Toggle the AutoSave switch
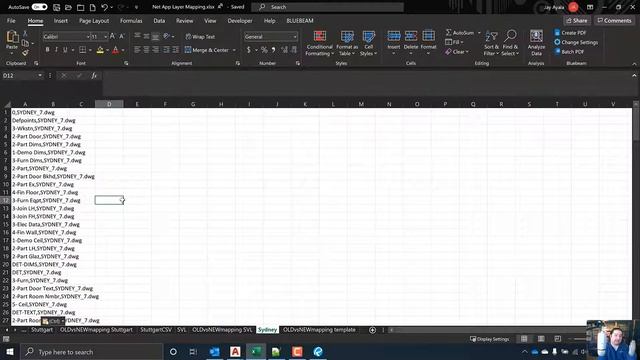640x360 pixels. [40, 7]
